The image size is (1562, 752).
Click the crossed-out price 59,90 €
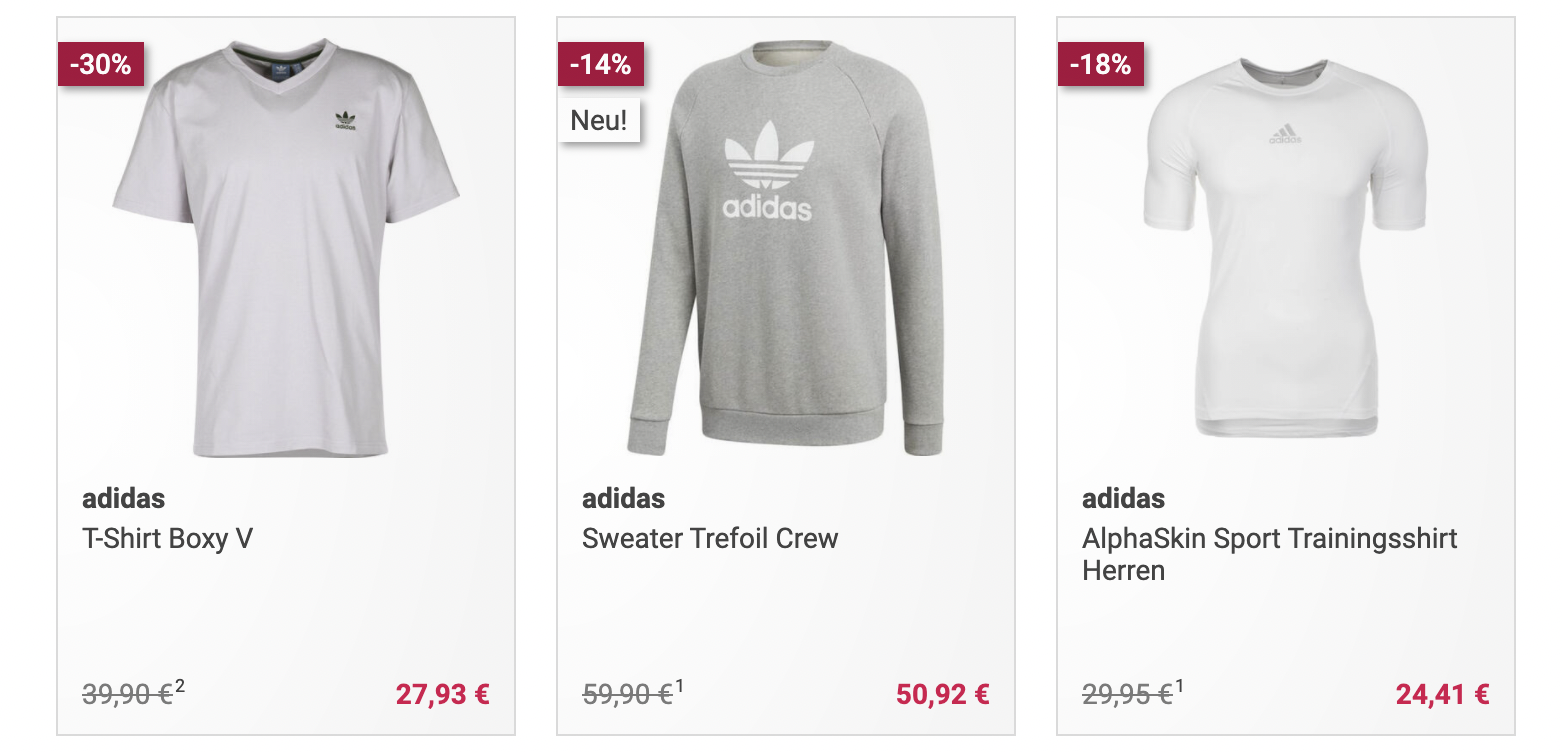coord(627,694)
